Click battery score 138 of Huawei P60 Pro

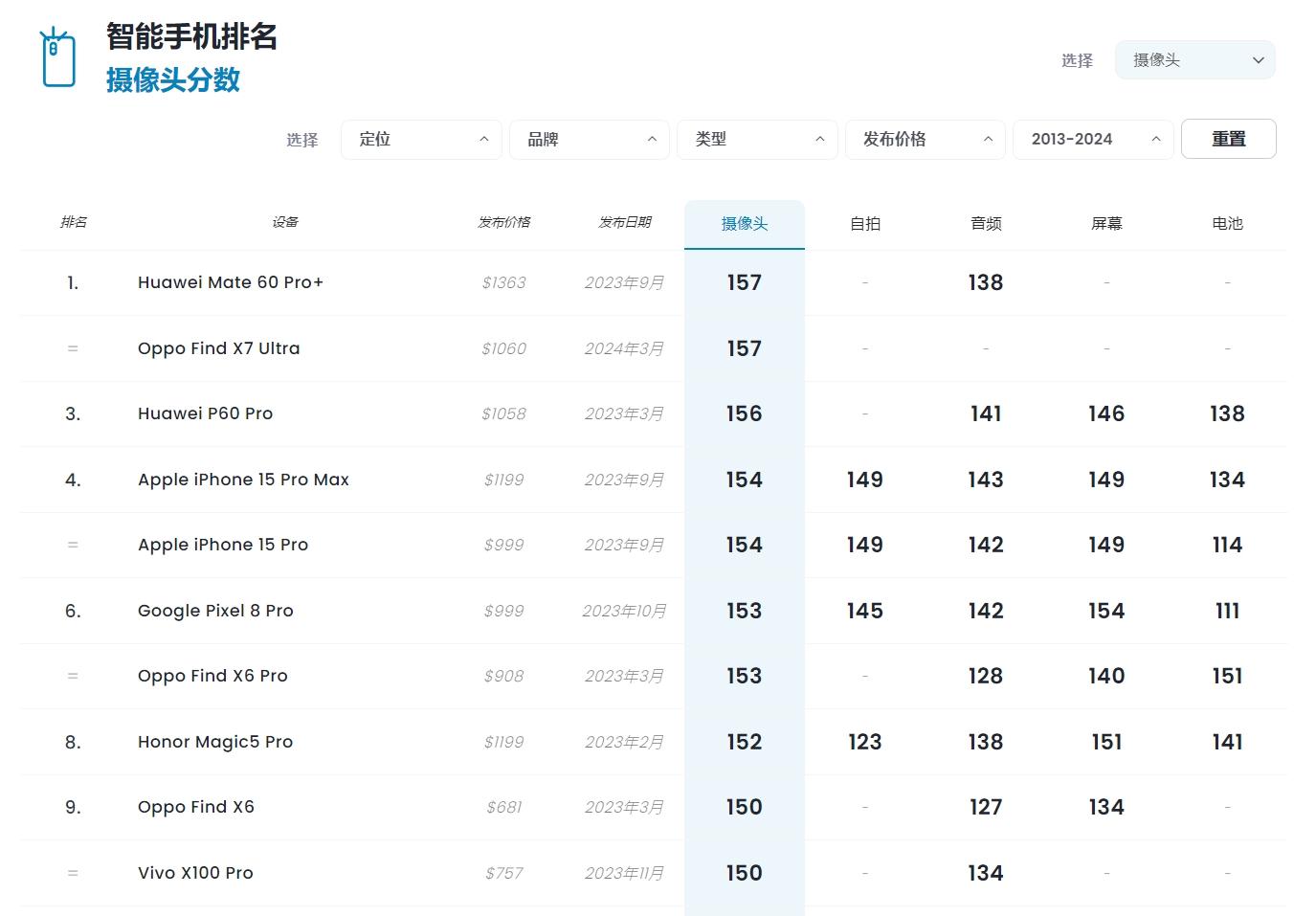tap(1227, 413)
